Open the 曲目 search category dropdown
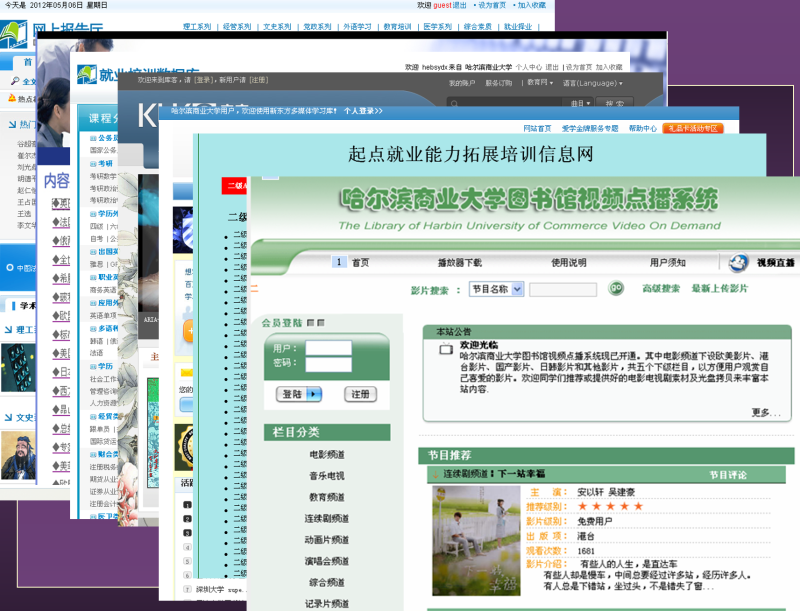Screen dimensions: 800x611 pyautogui.click(x=580, y=104)
